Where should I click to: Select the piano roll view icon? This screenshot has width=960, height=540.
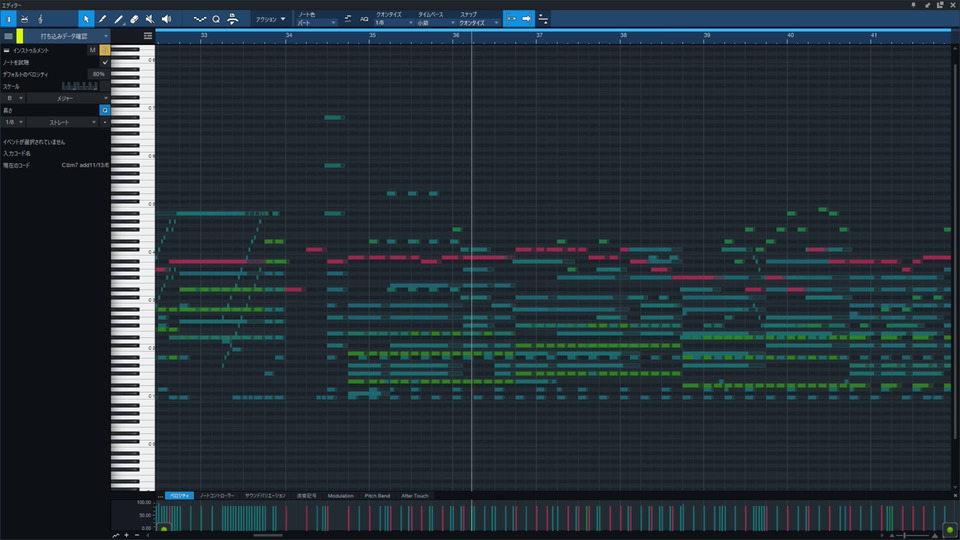pos(9,19)
